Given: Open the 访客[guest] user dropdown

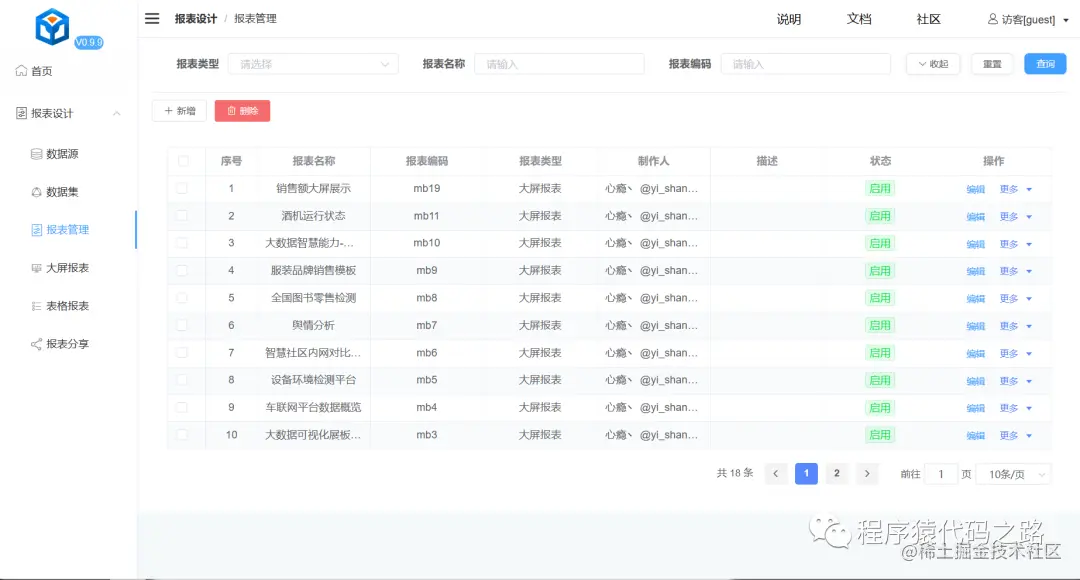Looking at the screenshot, I should point(1028,19).
